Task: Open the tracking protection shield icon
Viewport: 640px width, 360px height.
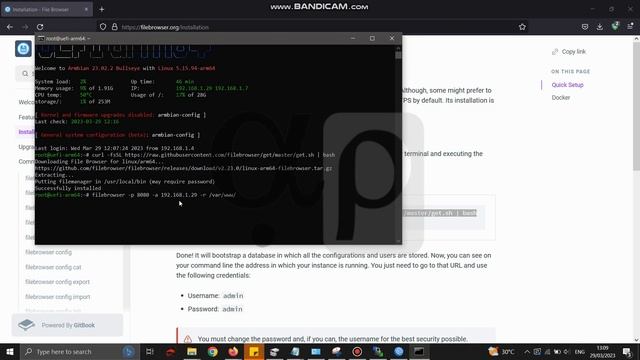Action: (x=103, y=27)
